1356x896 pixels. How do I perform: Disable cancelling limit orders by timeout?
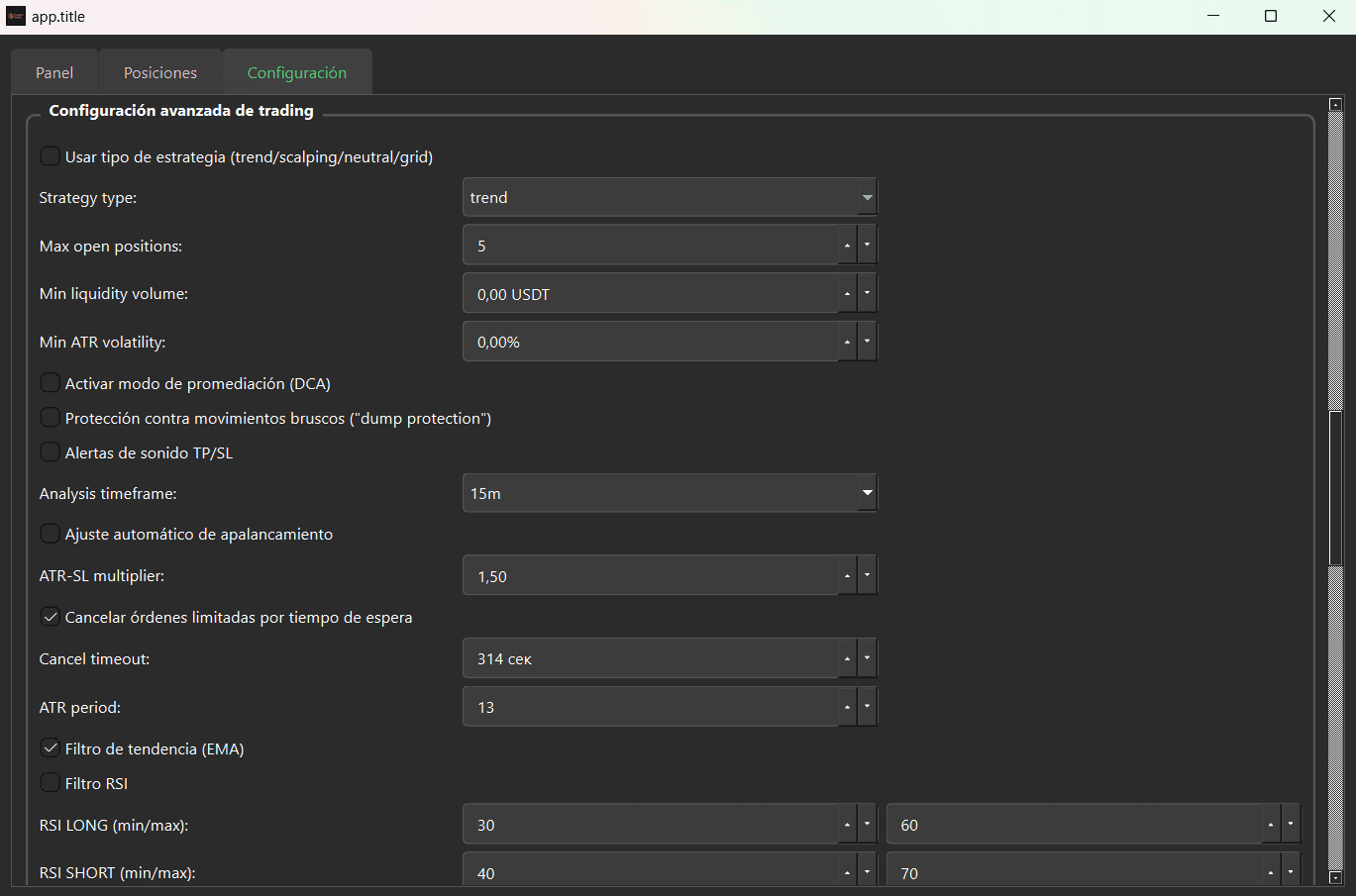pos(50,617)
